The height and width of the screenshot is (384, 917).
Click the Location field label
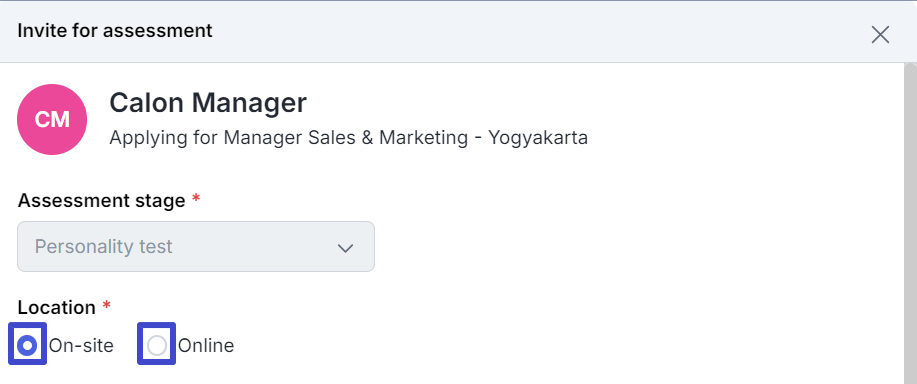tap(57, 307)
